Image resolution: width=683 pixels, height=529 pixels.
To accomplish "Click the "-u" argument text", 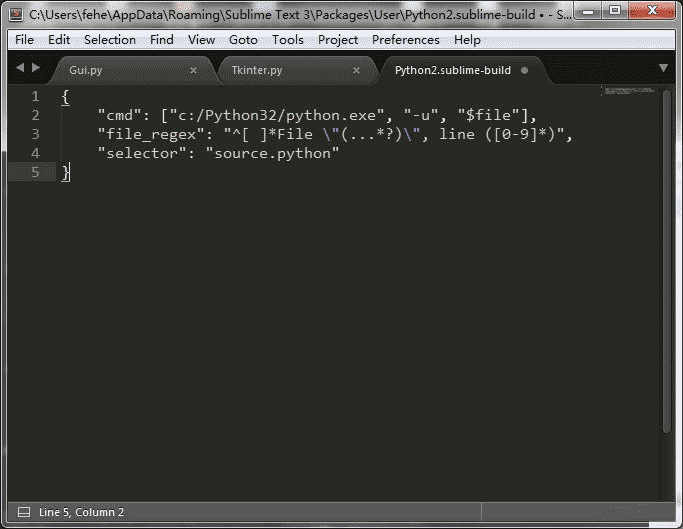I will coord(421,115).
